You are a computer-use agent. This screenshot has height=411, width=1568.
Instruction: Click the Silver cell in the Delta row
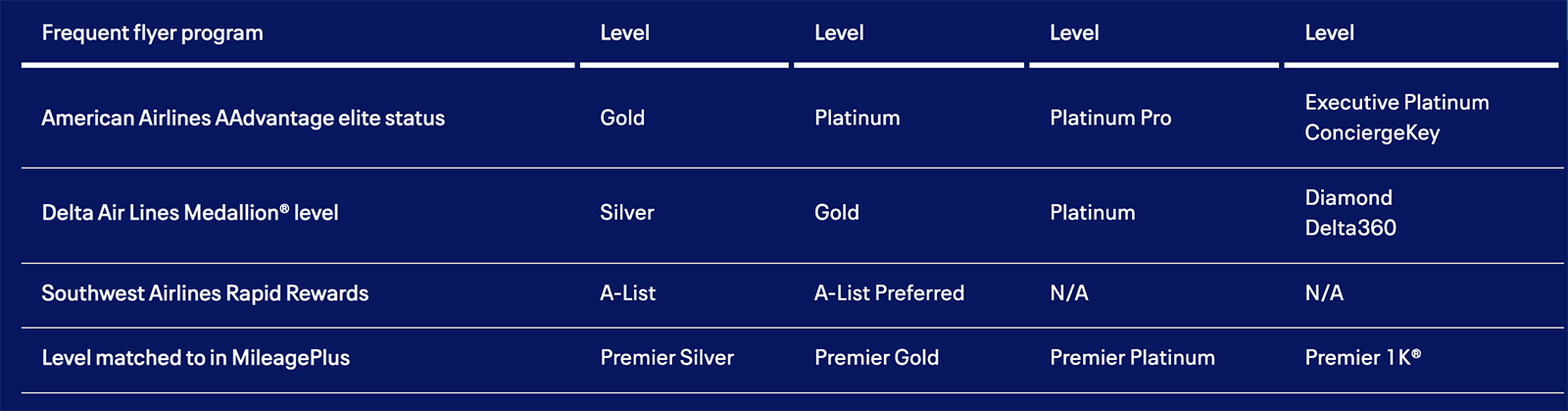(627, 213)
